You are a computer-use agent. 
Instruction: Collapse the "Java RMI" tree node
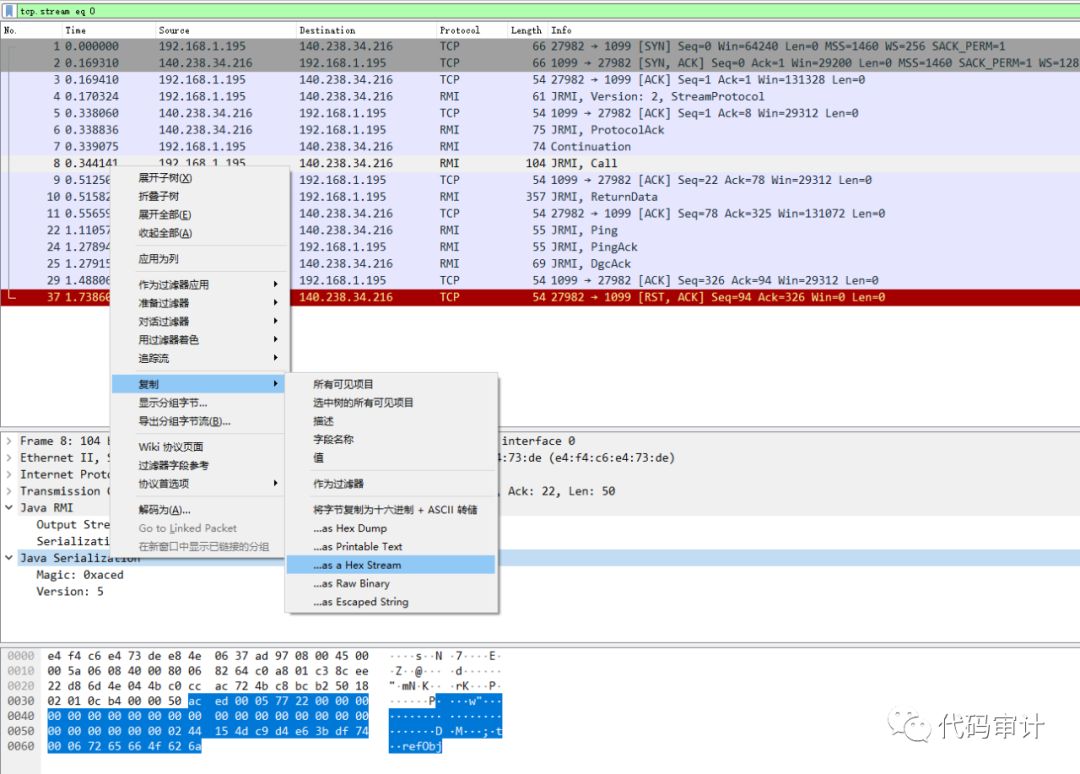click(x=9, y=508)
